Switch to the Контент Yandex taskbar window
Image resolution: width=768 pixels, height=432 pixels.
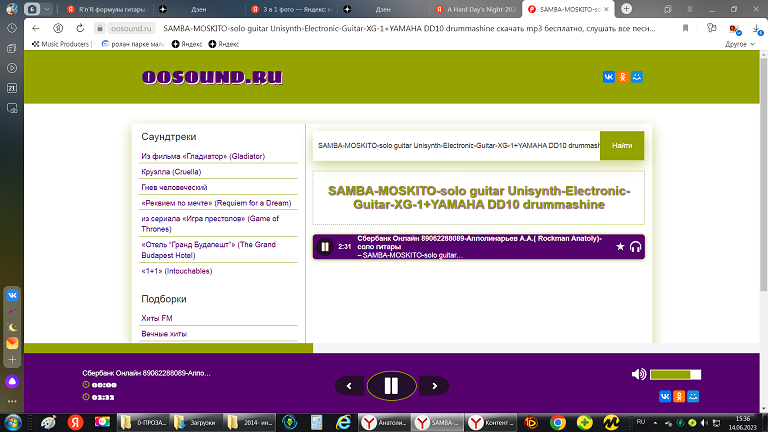pyautogui.click(x=492, y=422)
